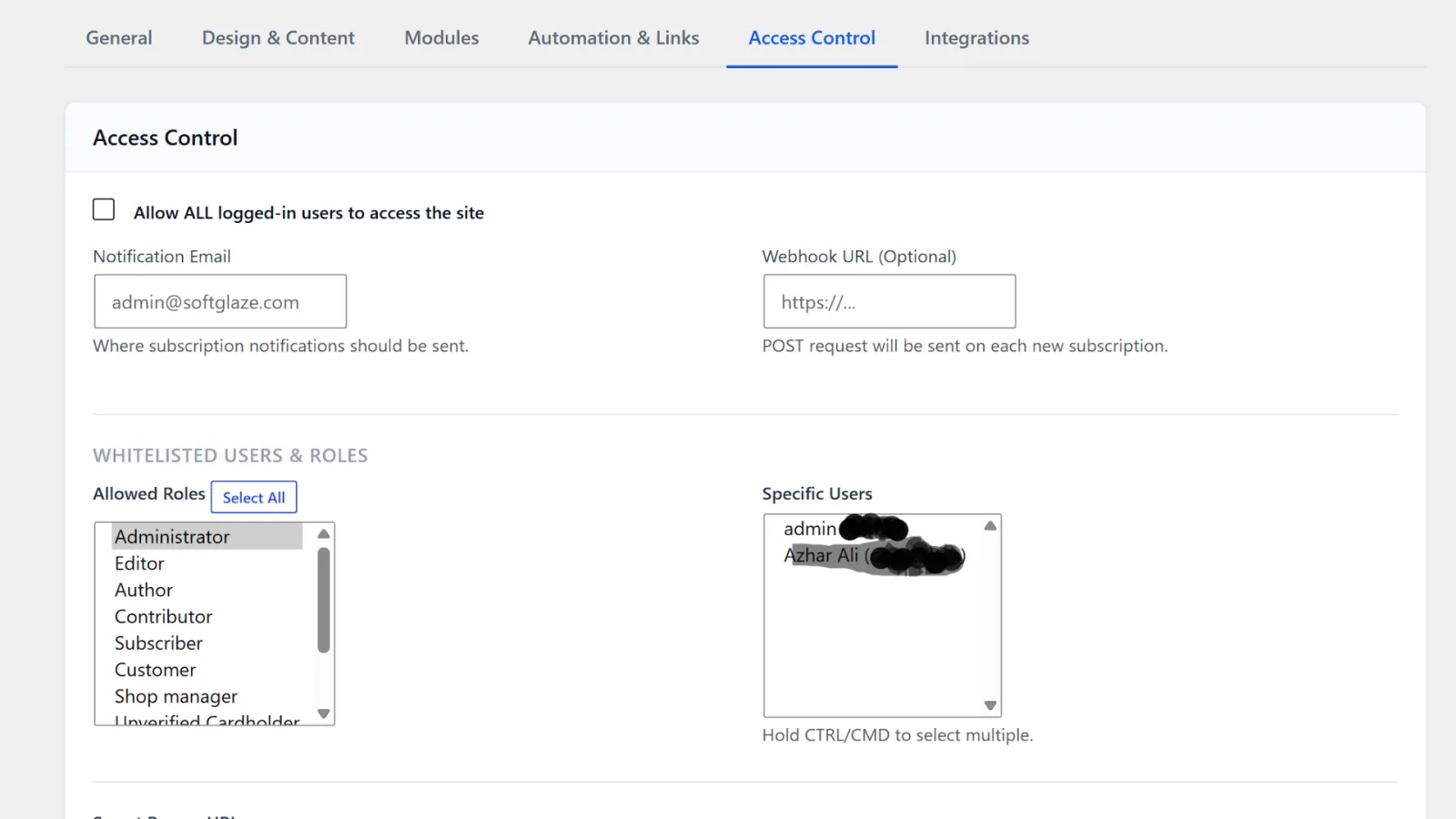Select Editor role in list
The height and width of the screenshot is (819, 1456).
tap(207, 563)
